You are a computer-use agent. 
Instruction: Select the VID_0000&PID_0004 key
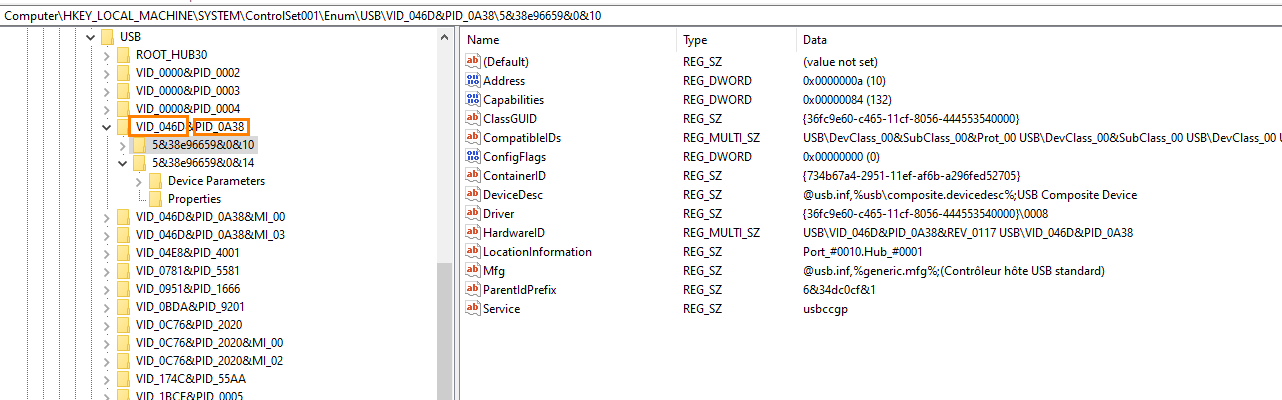coord(187,109)
